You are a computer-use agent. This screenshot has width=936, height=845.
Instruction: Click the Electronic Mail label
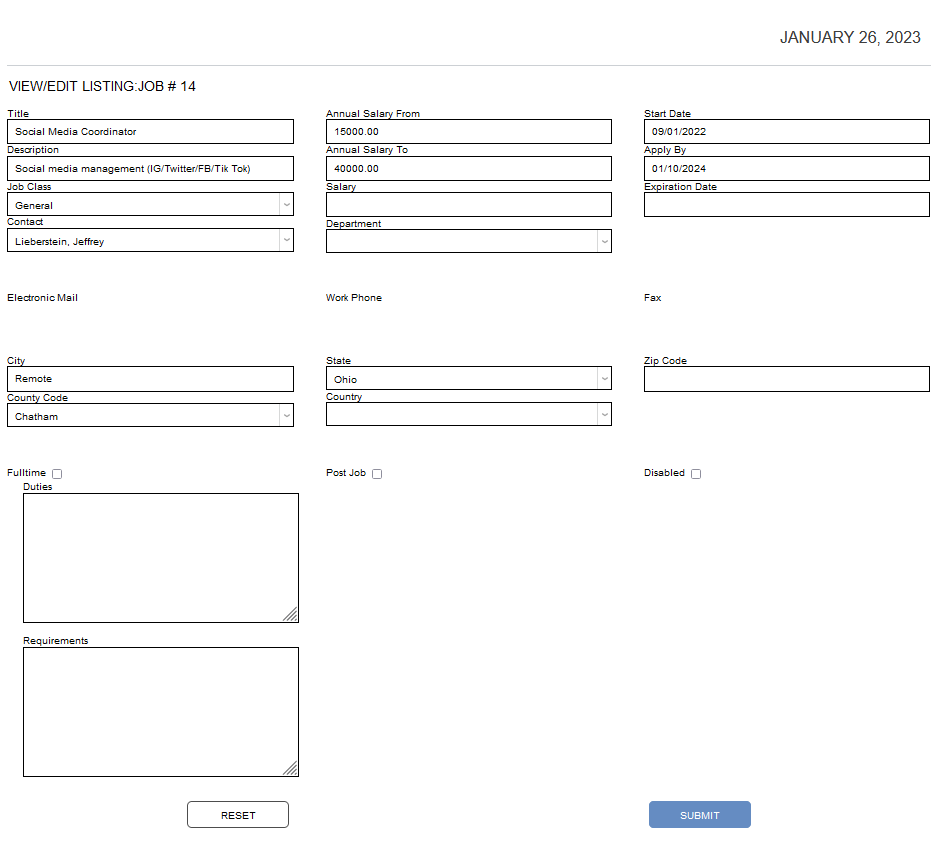pos(42,298)
